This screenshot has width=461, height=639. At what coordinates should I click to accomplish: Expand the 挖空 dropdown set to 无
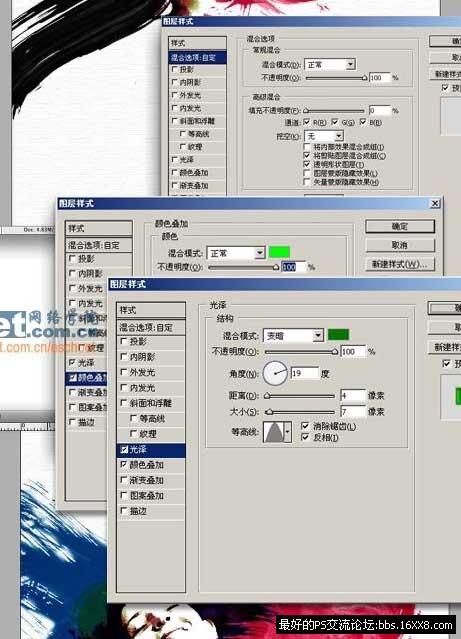click(x=324, y=136)
